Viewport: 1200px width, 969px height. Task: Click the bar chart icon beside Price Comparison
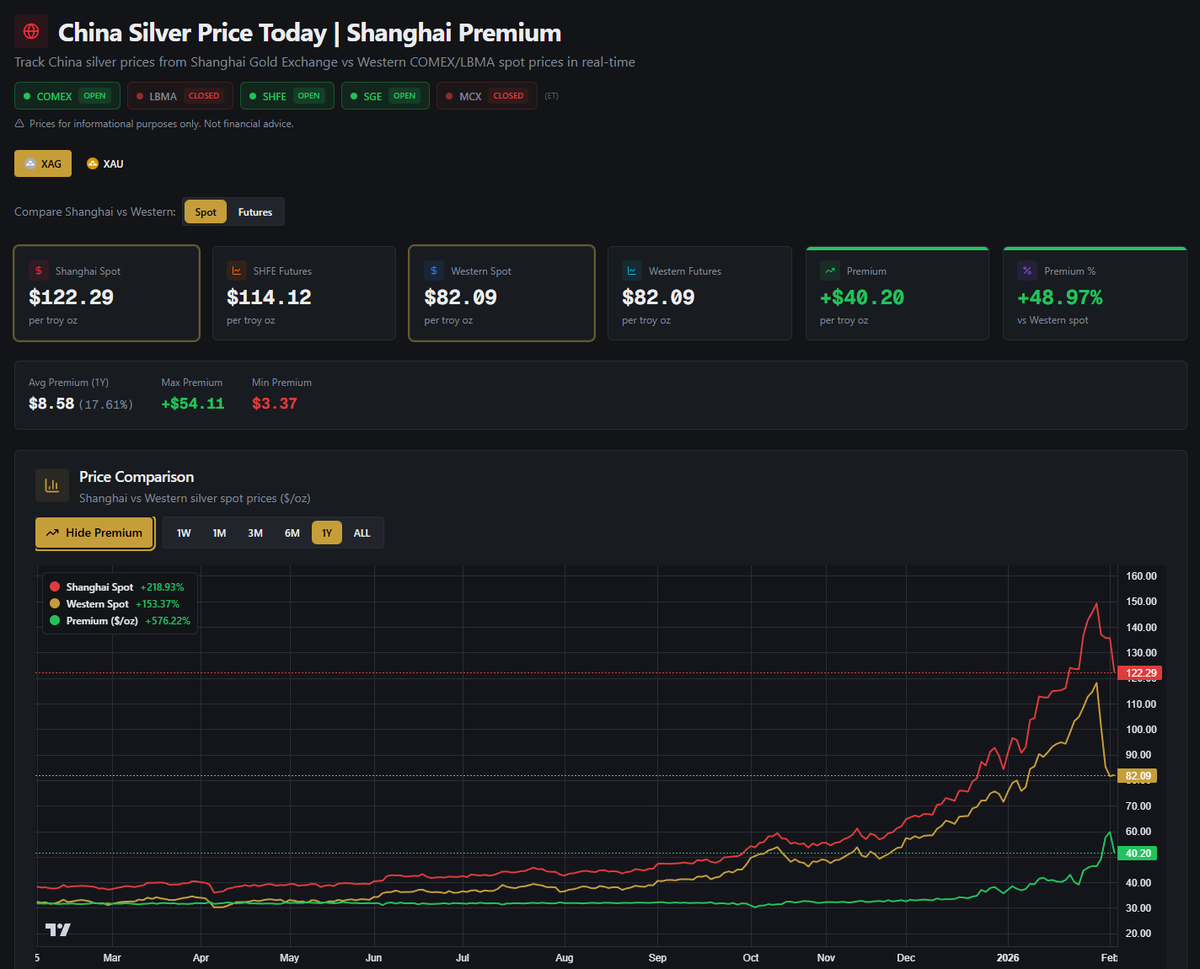[52, 485]
